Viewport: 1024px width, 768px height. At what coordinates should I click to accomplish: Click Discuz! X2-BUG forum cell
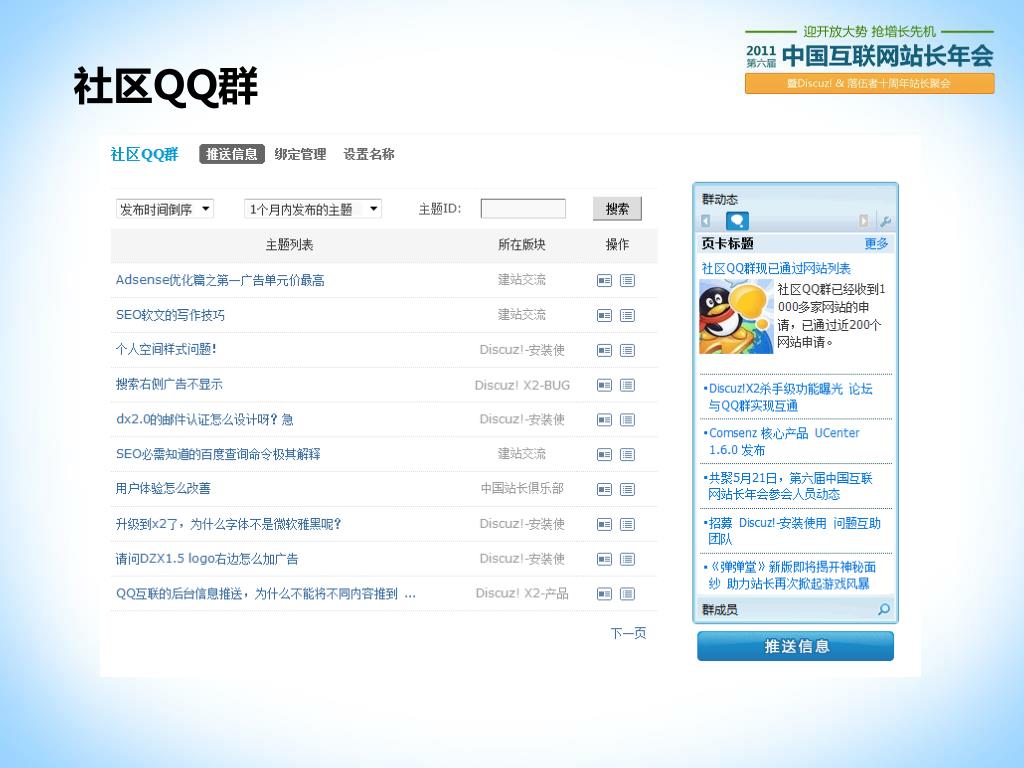pos(522,385)
